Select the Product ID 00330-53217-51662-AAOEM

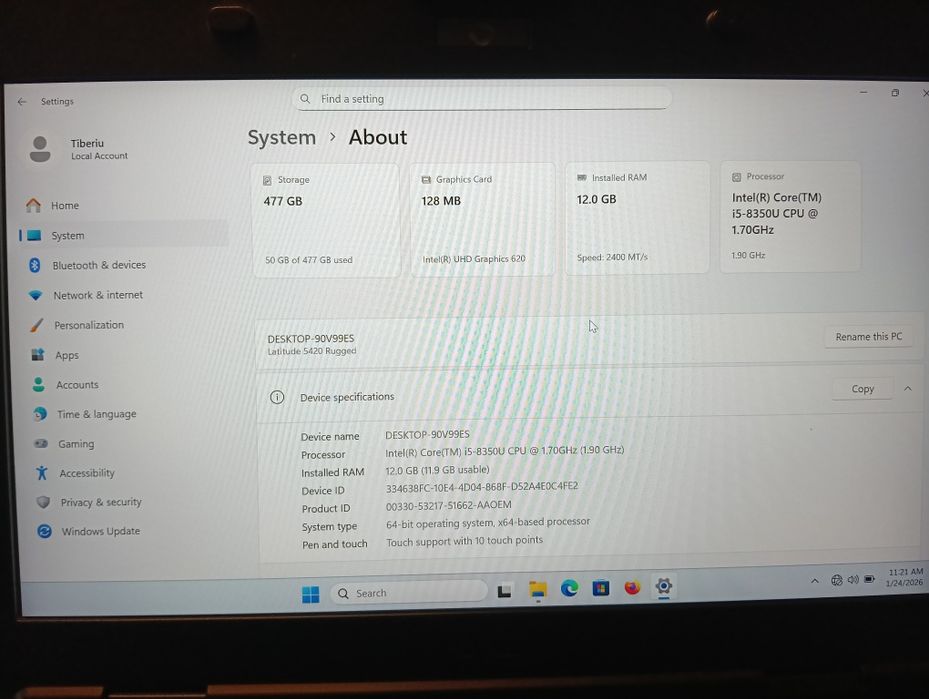pos(449,505)
